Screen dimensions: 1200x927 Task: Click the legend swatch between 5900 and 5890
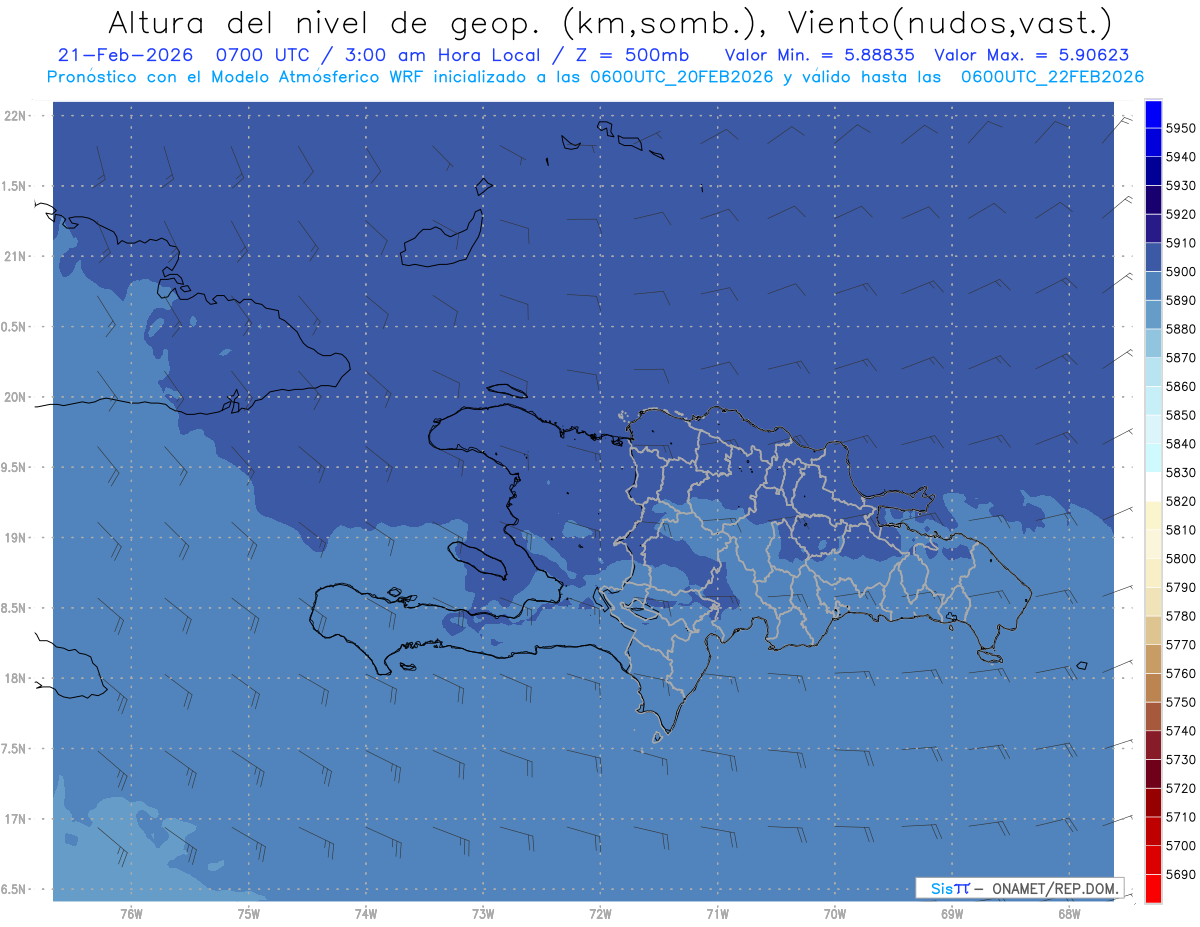1152,286
